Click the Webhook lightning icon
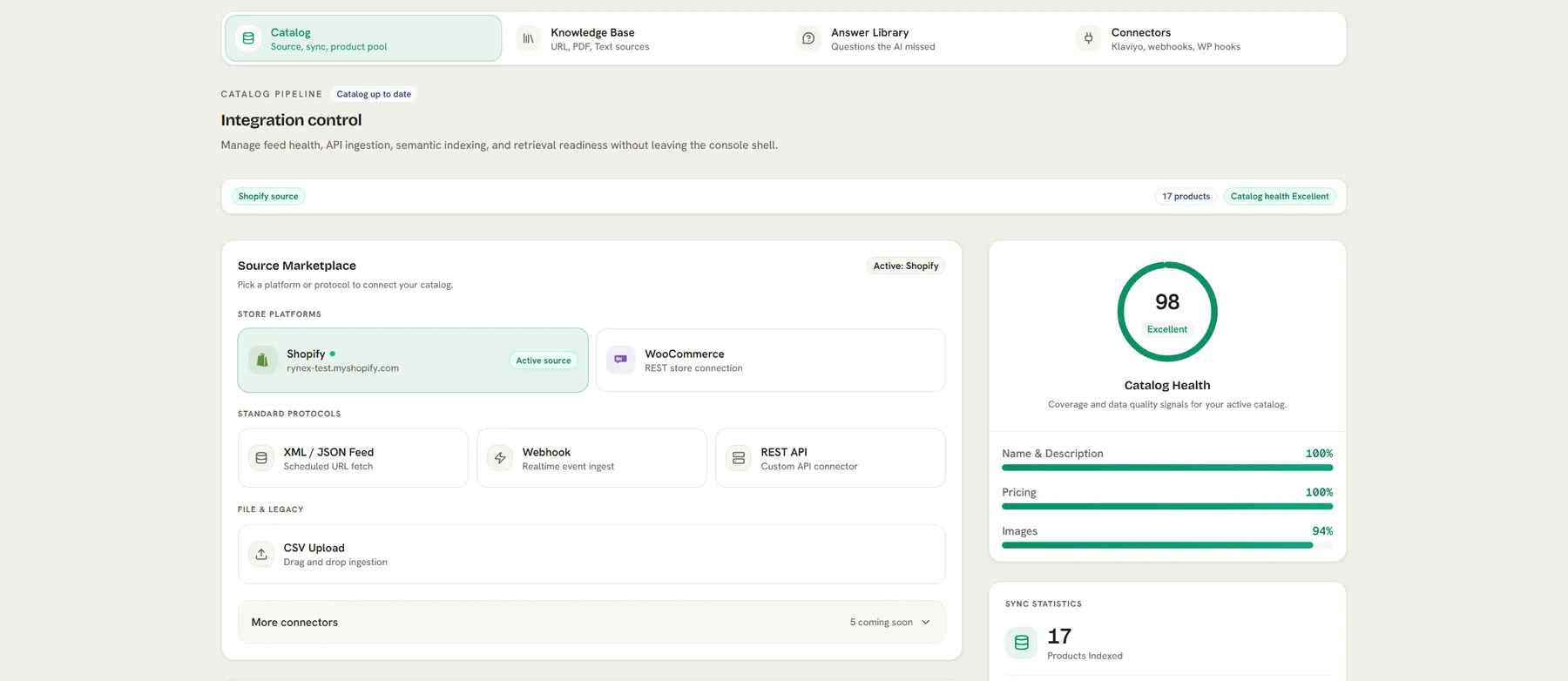The image size is (1568, 681). pyautogui.click(x=500, y=458)
